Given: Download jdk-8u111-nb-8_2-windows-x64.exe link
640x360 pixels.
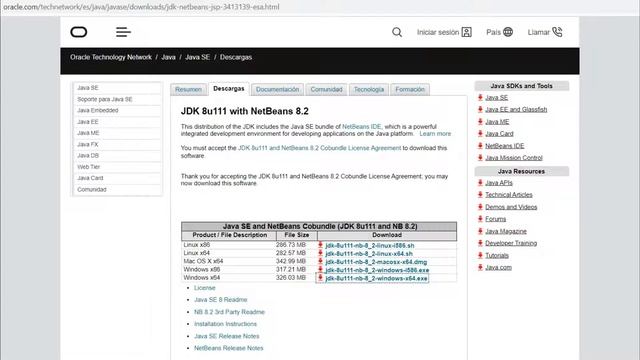Looking at the screenshot, I should 376,278.
